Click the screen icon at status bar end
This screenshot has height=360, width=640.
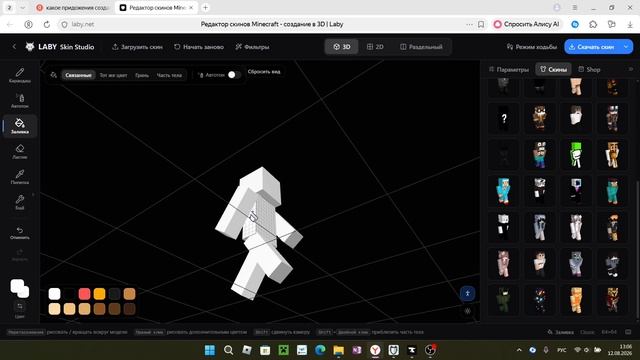pyautogui.click(x=628, y=332)
